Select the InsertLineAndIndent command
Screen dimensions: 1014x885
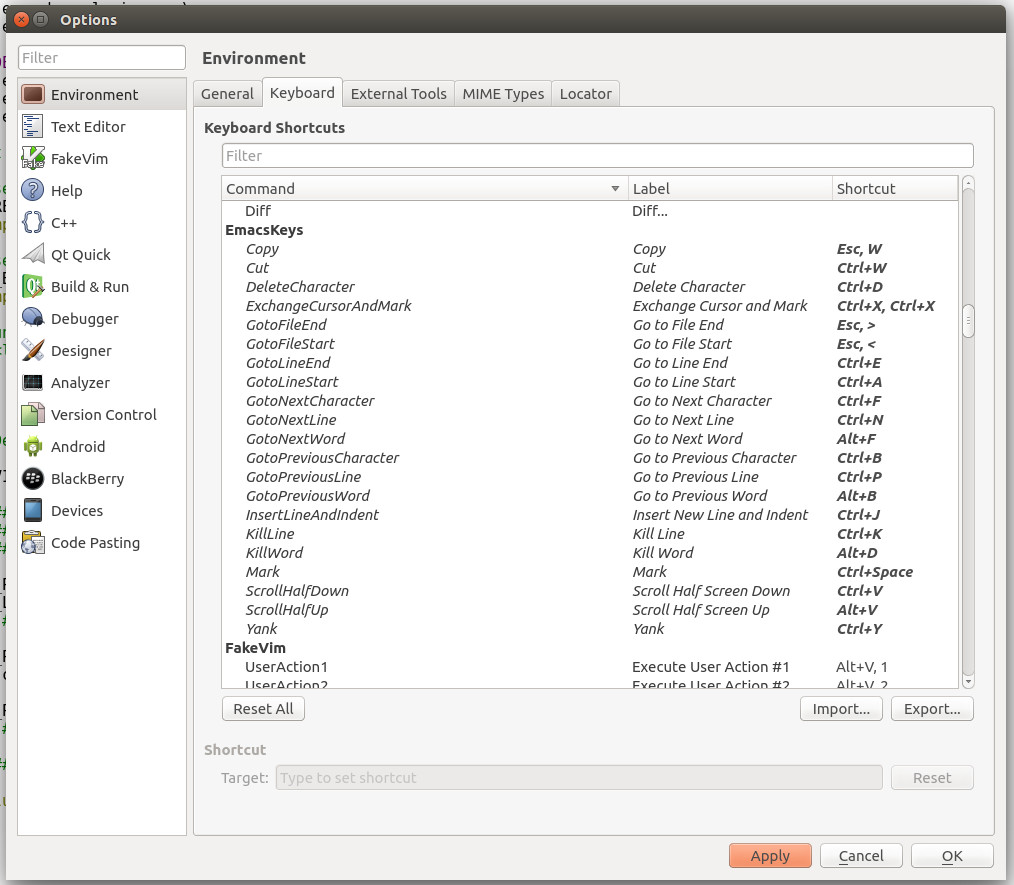coord(590,515)
